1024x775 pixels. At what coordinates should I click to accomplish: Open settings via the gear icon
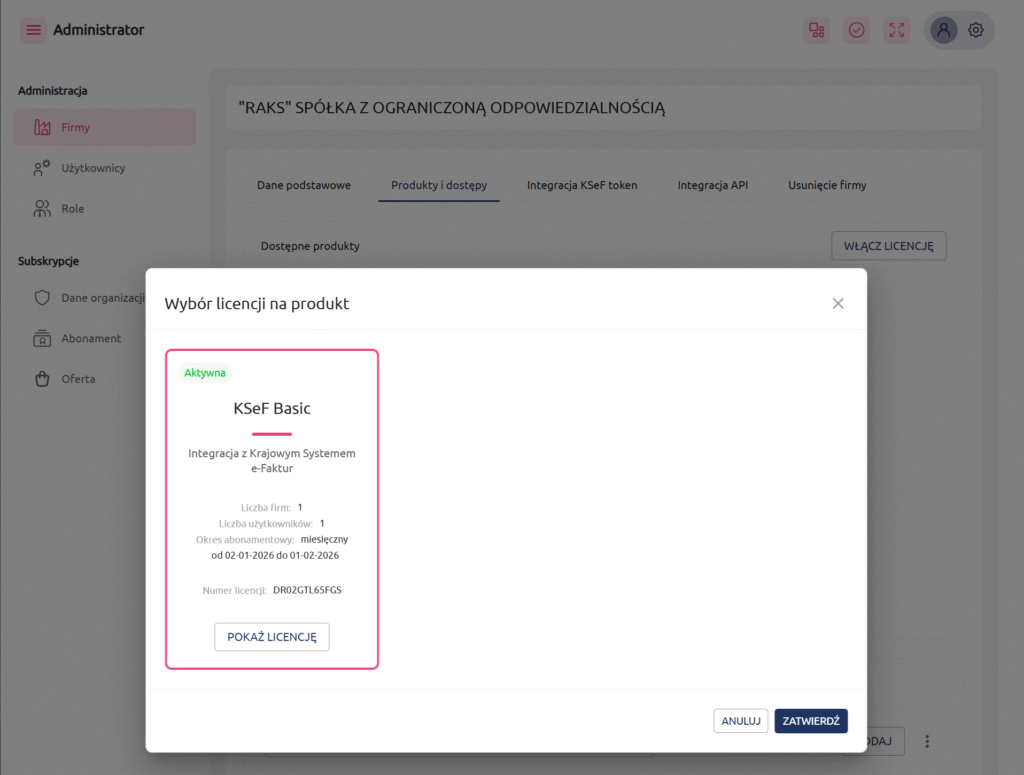tap(976, 30)
